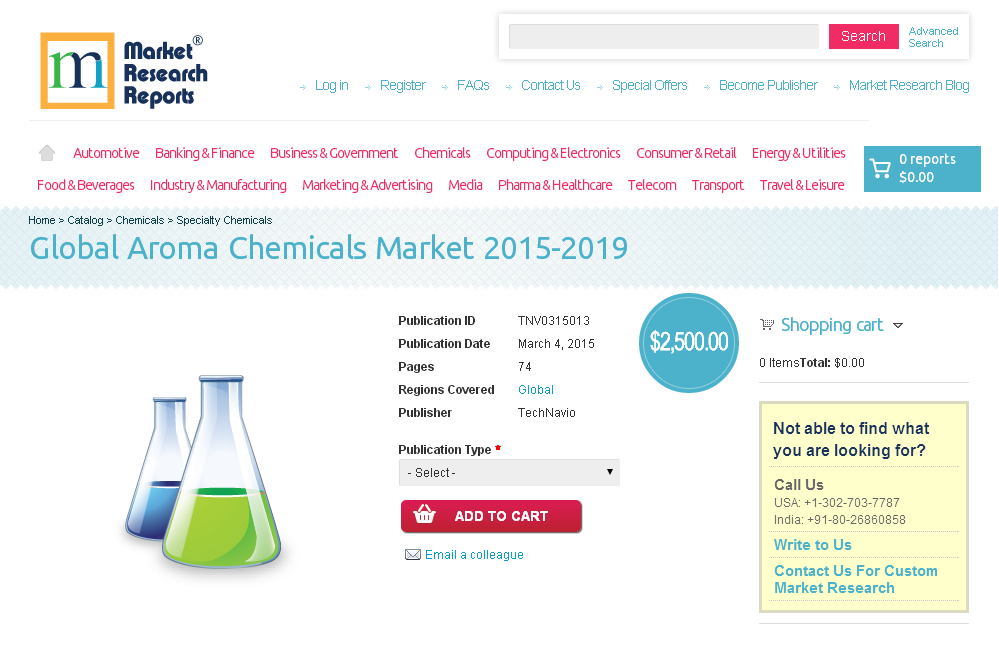Click the Global link under Regions Covered
The width and height of the screenshot is (999, 658).
coord(535,389)
